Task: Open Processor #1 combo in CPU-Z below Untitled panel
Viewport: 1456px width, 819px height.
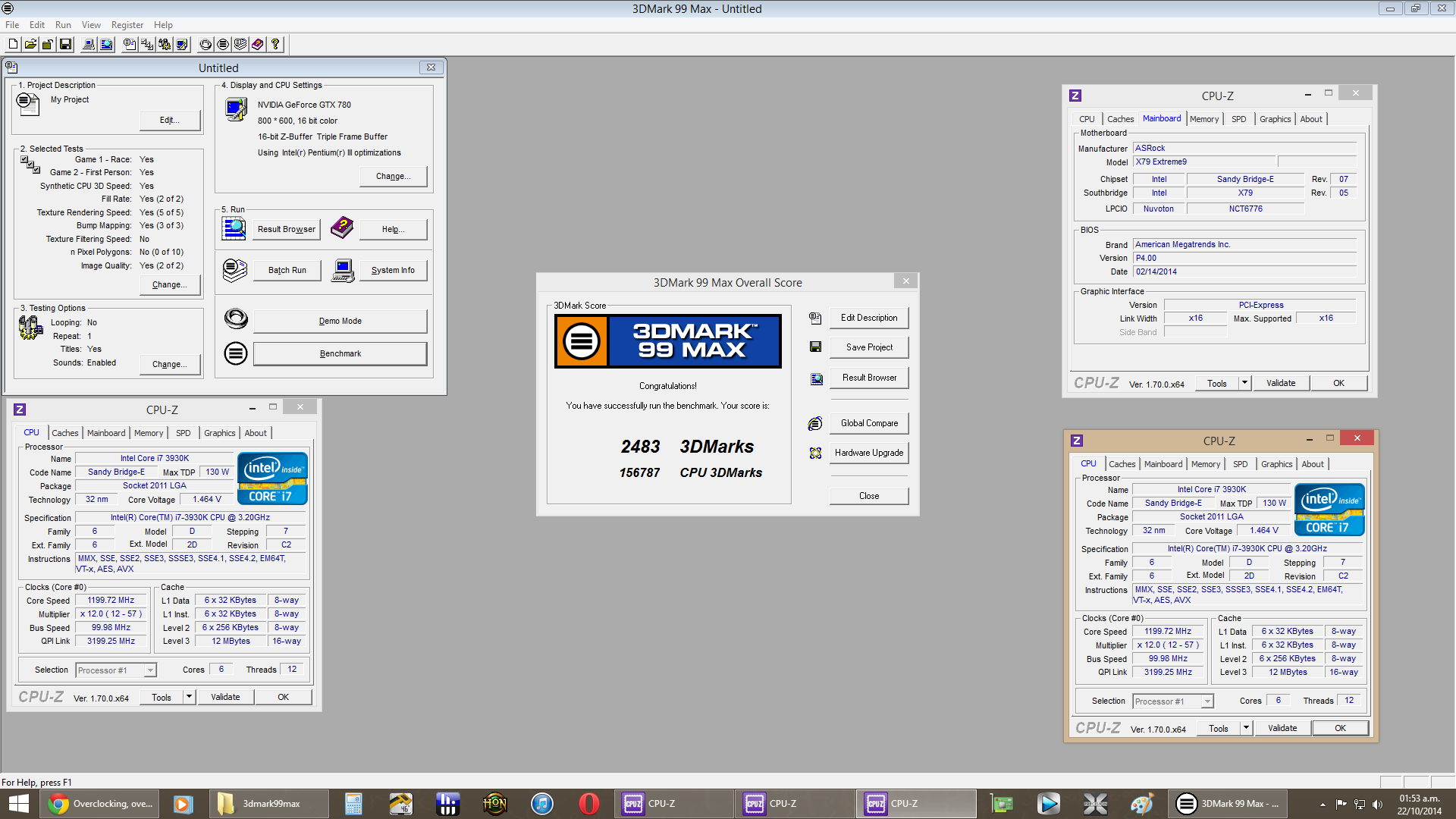Action: [116, 670]
